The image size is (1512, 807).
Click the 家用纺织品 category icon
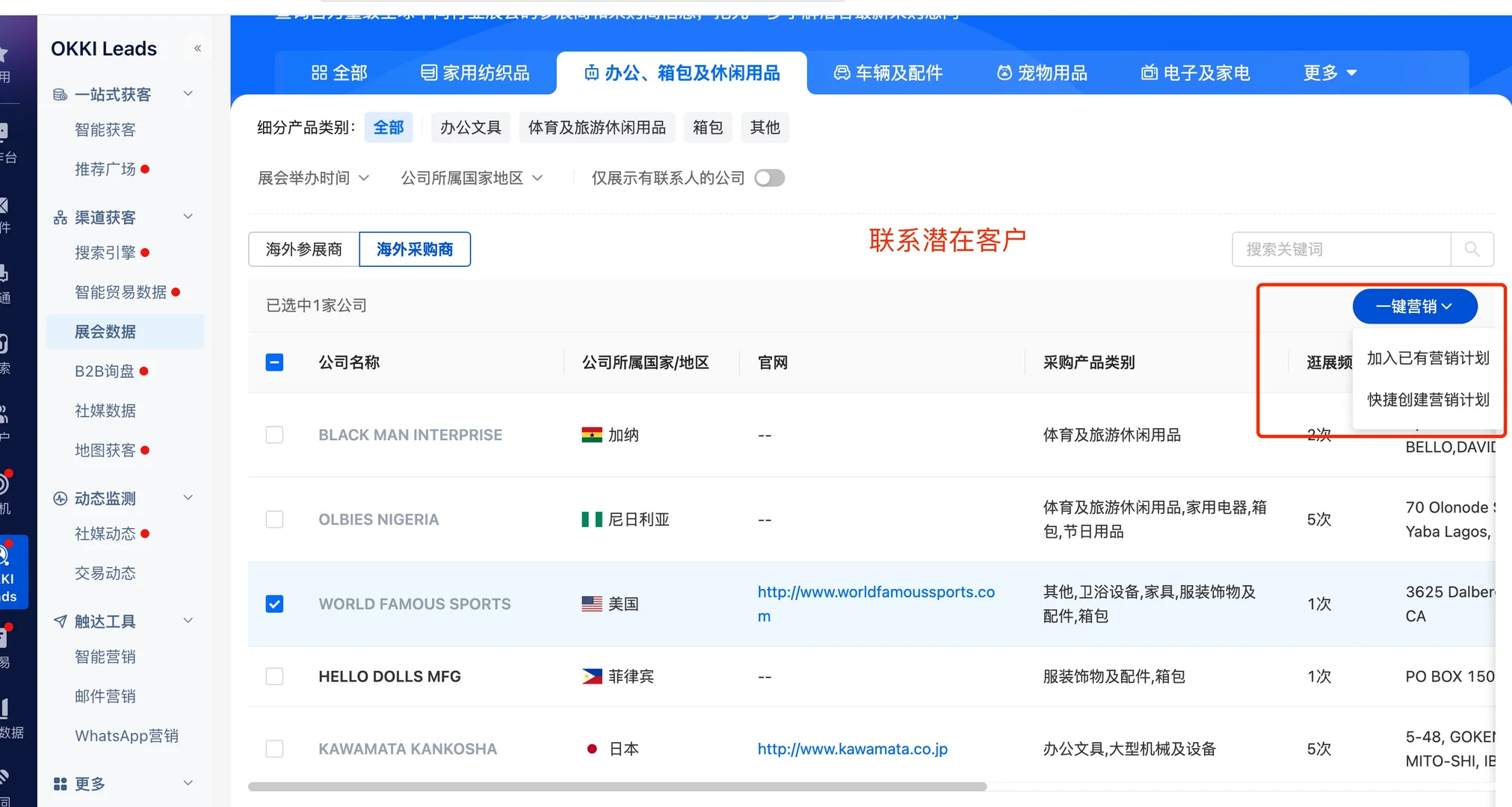tap(429, 72)
